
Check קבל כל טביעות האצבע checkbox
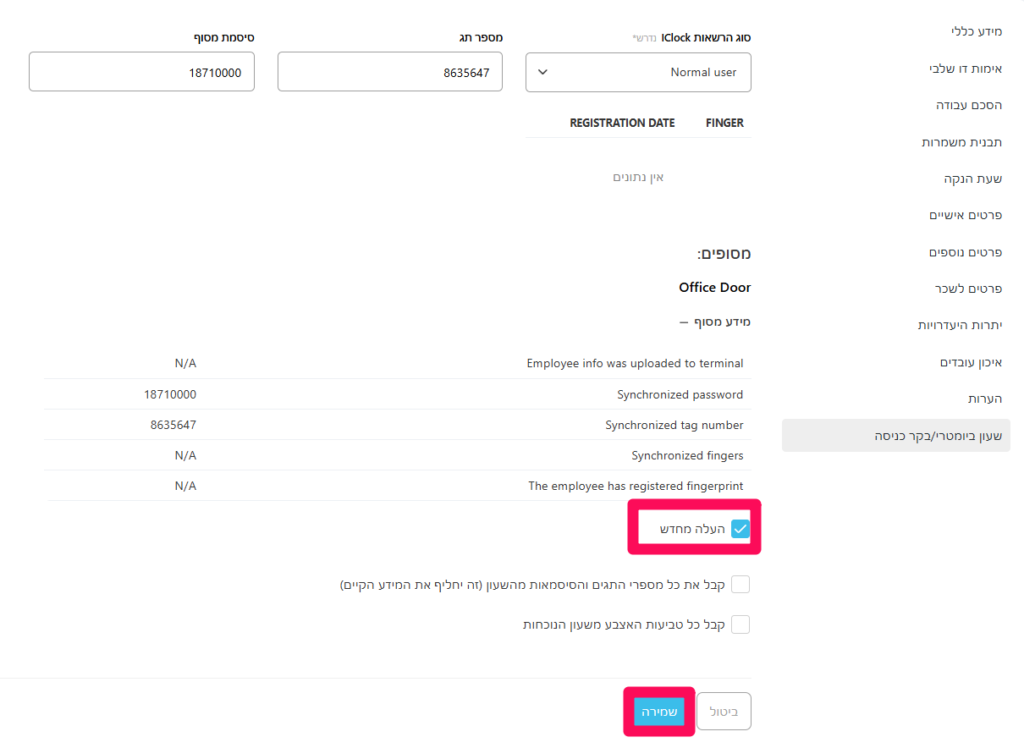coord(740,624)
